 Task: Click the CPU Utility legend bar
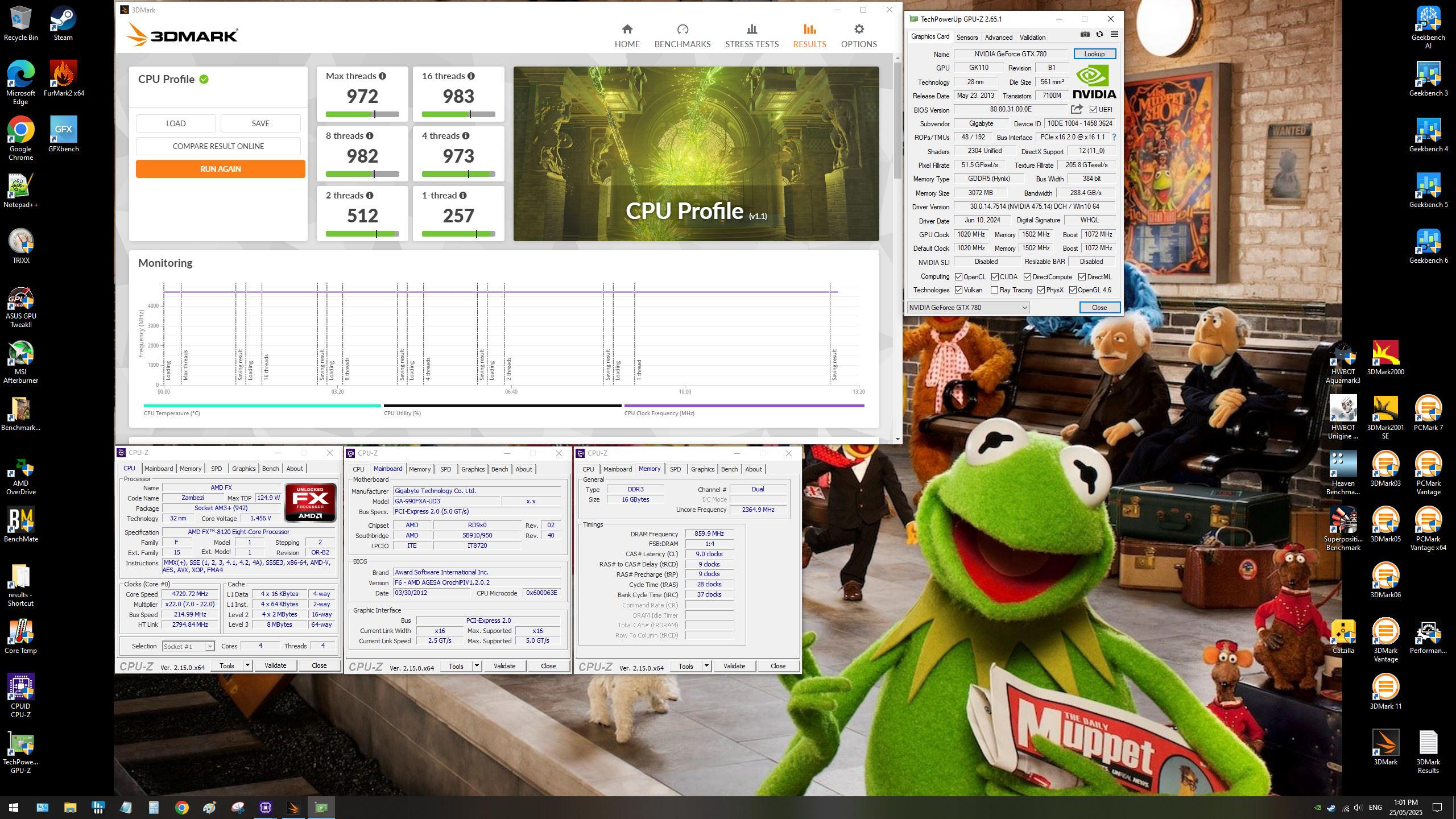point(502,406)
